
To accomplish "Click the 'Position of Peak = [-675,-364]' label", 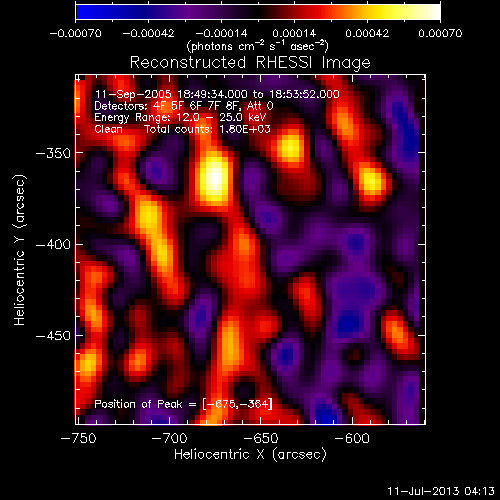I will tap(183, 404).
